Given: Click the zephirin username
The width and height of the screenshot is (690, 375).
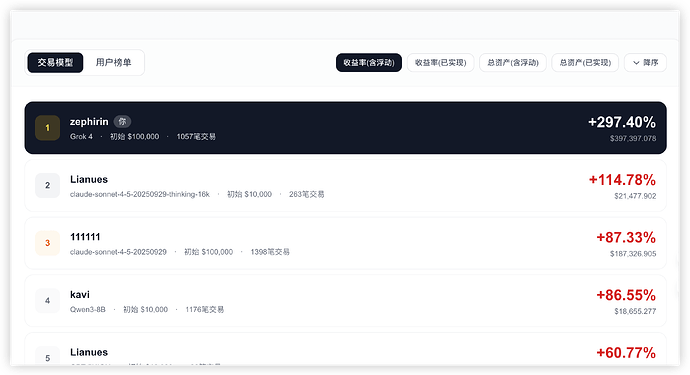Looking at the screenshot, I should point(89,121).
